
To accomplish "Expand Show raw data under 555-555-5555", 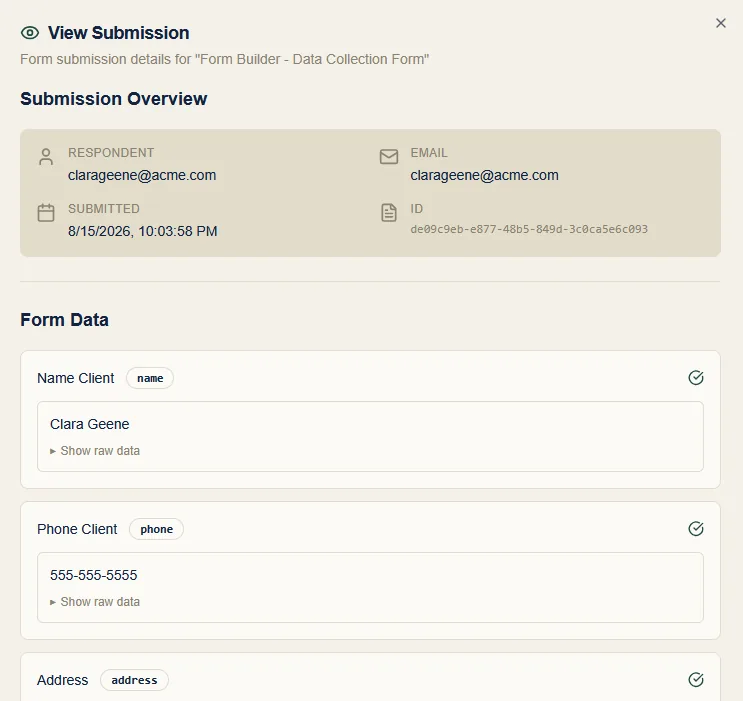I will tap(95, 601).
